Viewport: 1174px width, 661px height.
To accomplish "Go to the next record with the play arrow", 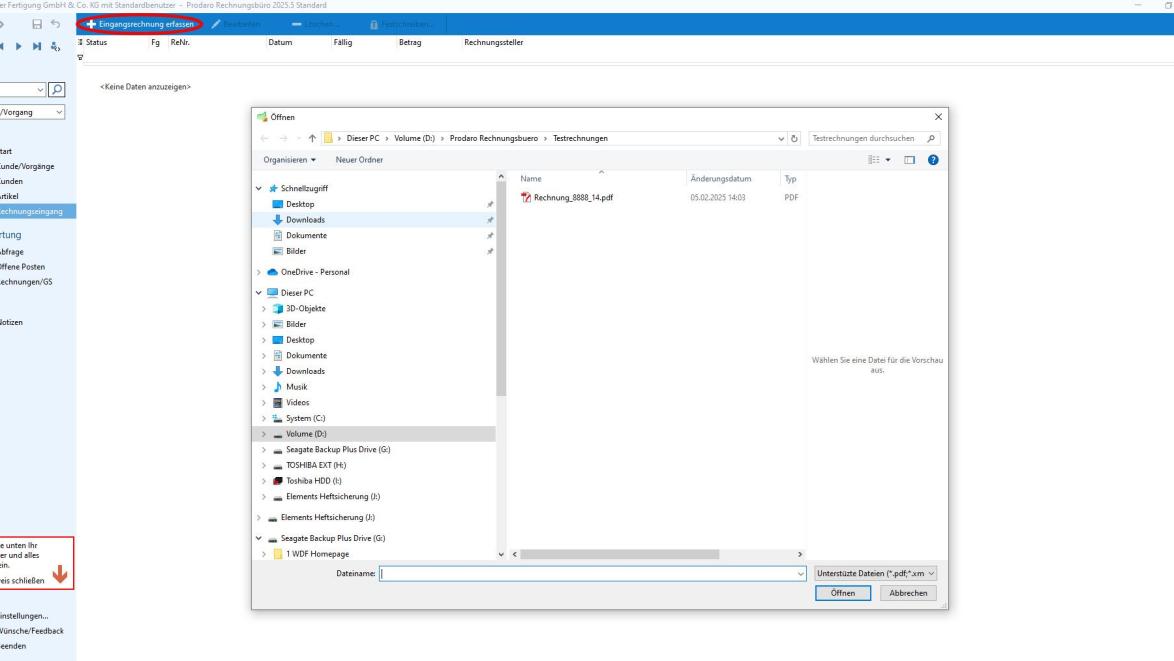I will coord(19,46).
